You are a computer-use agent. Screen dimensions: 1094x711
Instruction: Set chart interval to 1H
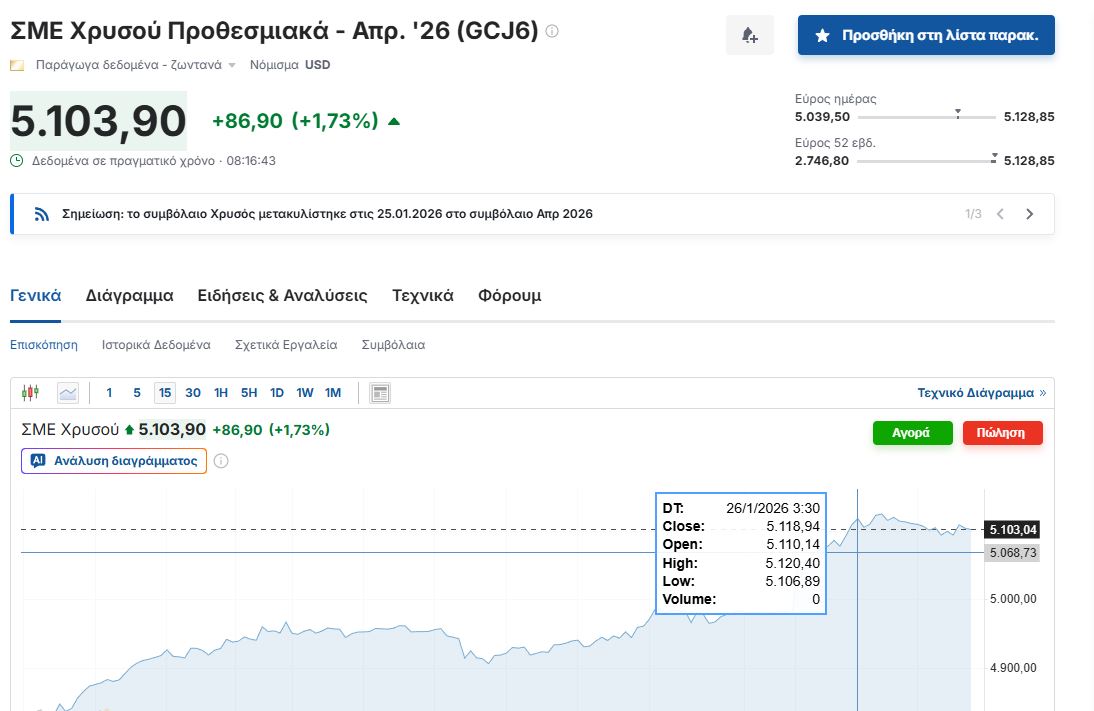221,393
